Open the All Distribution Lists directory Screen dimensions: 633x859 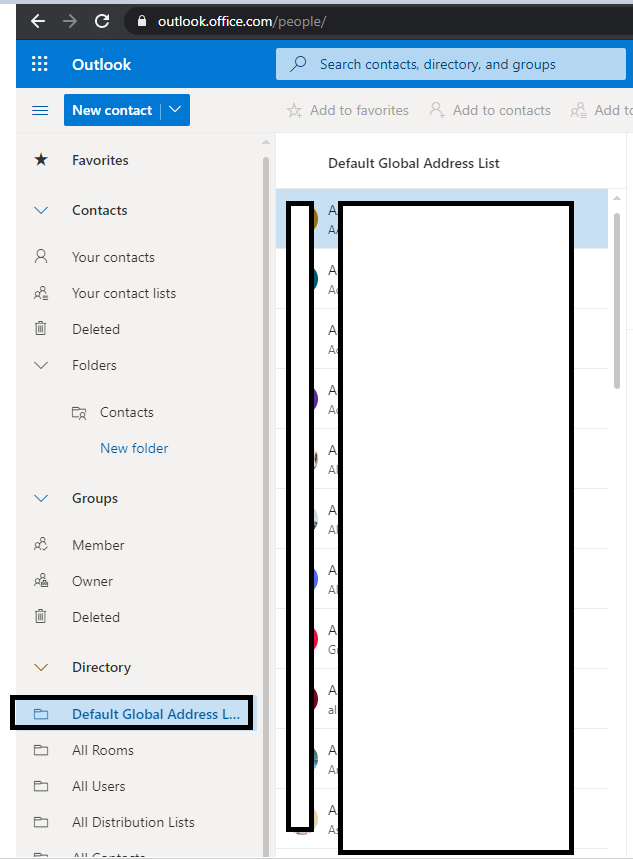[133, 822]
